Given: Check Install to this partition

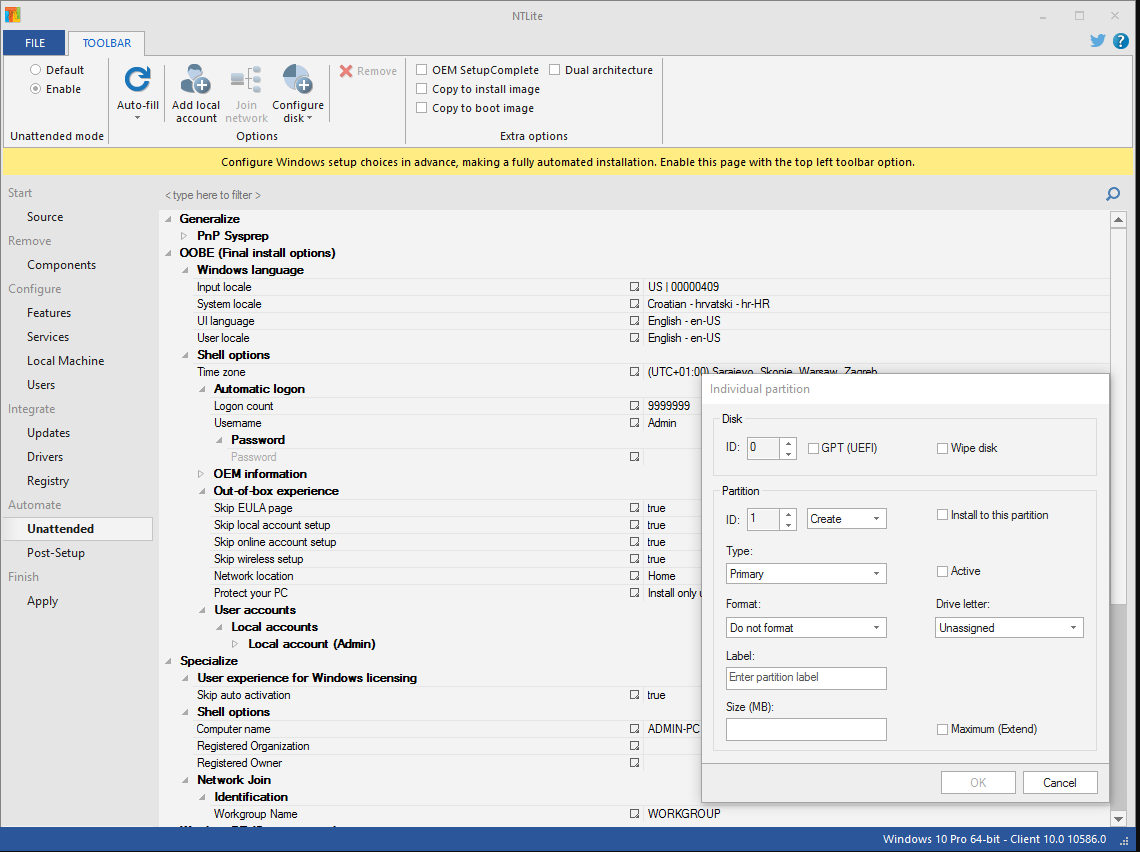Looking at the screenshot, I should pyautogui.click(x=942, y=515).
